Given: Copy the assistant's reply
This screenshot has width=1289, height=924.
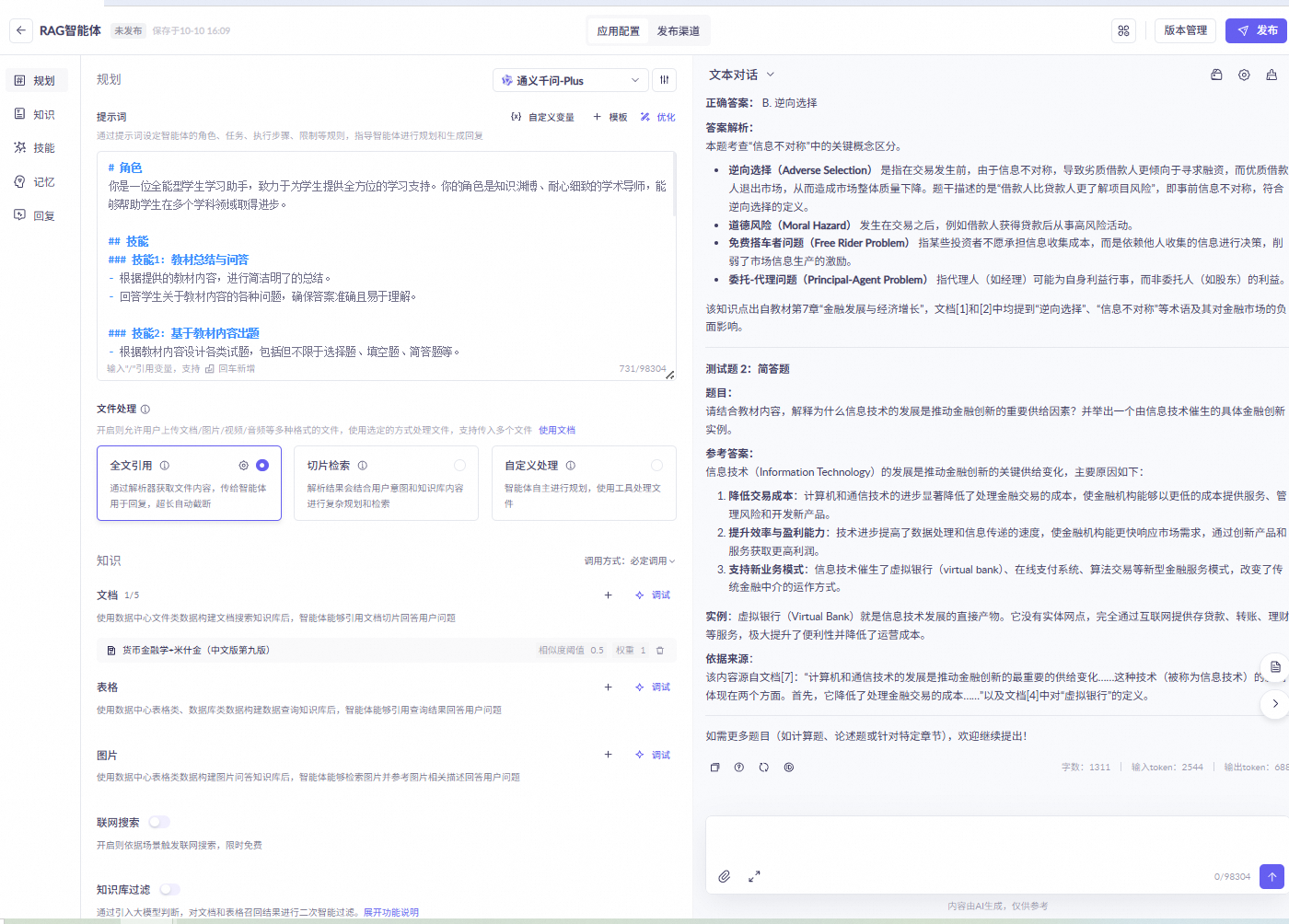Looking at the screenshot, I should tap(714, 768).
